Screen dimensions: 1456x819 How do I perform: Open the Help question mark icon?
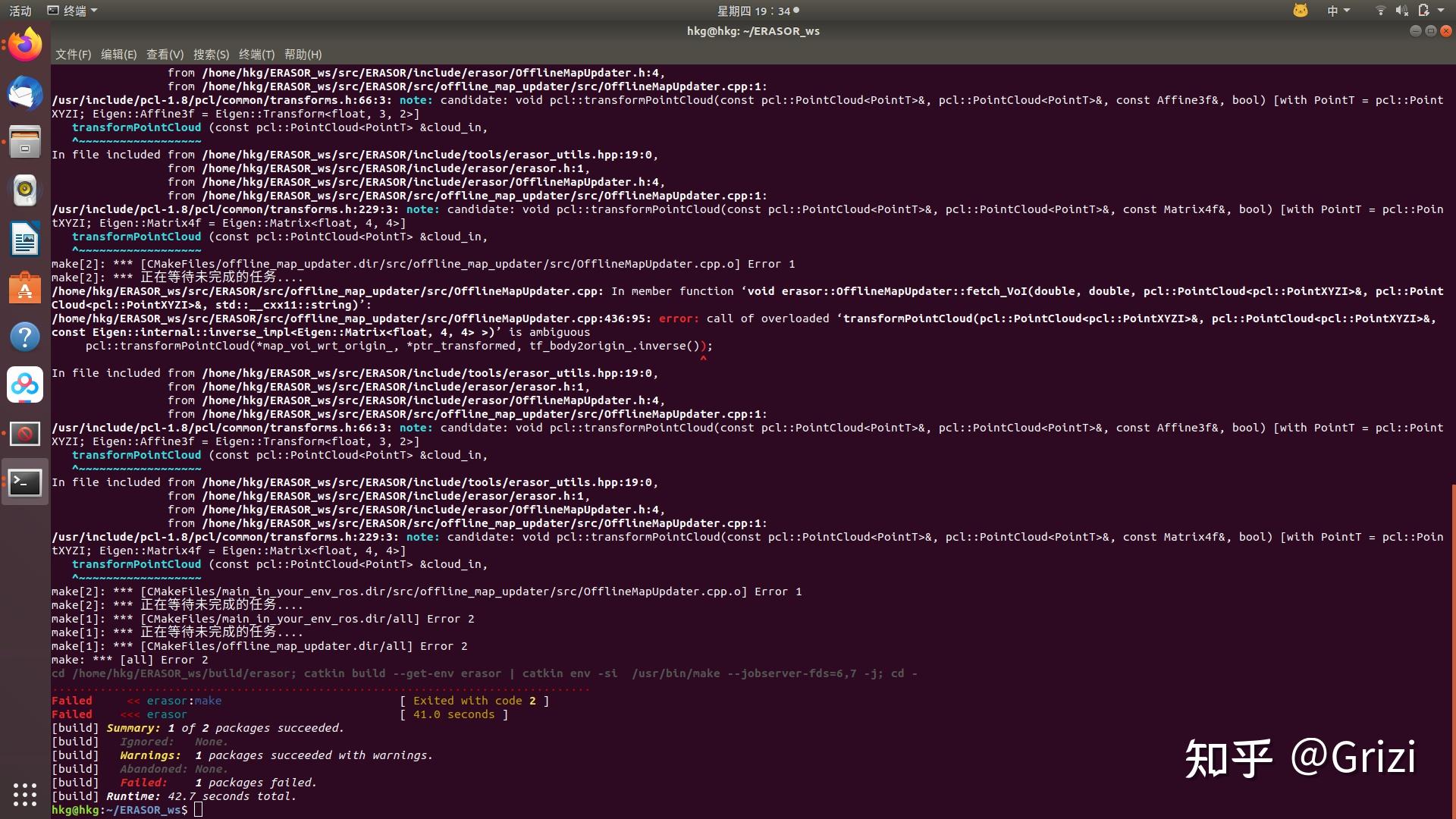(25, 337)
